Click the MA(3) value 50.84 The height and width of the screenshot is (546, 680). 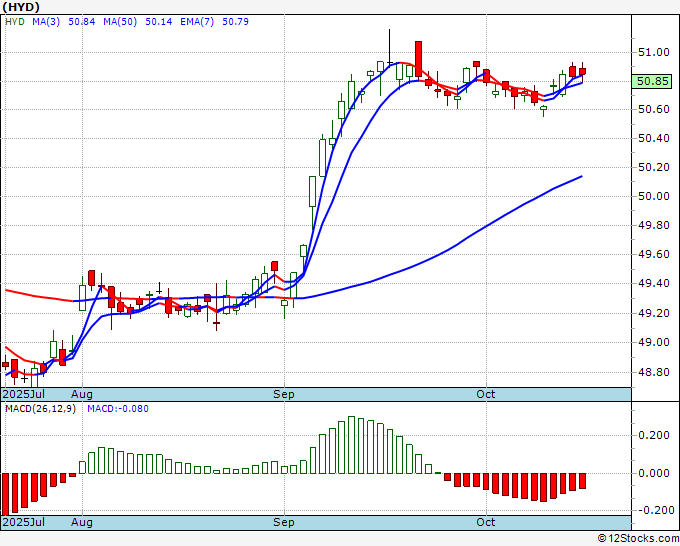tap(82, 21)
